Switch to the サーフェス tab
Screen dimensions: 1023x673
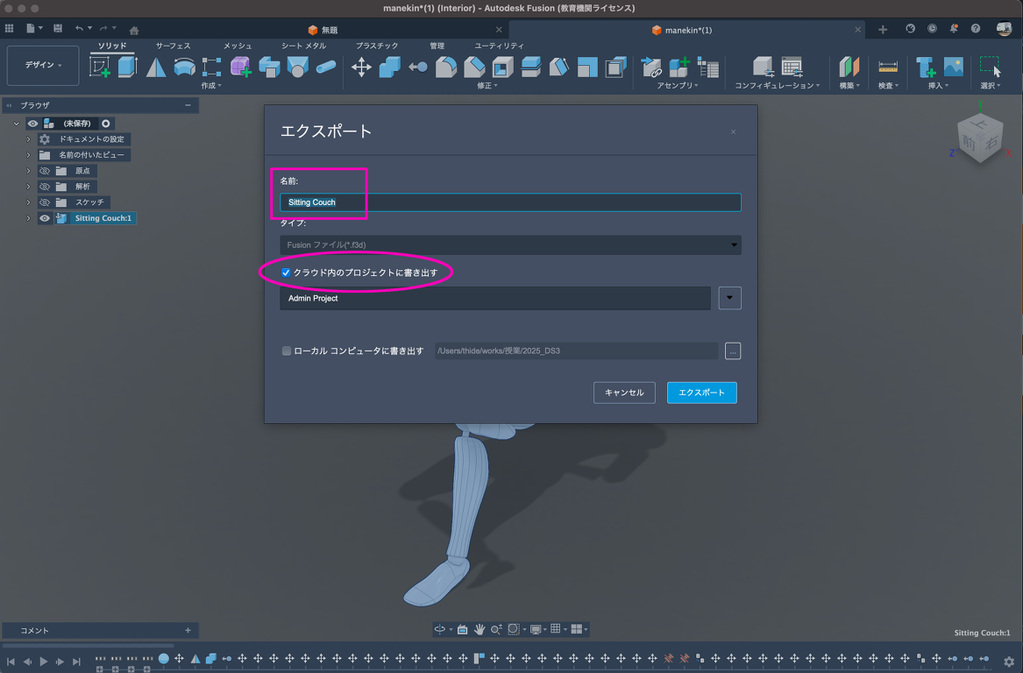click(172, 46)
